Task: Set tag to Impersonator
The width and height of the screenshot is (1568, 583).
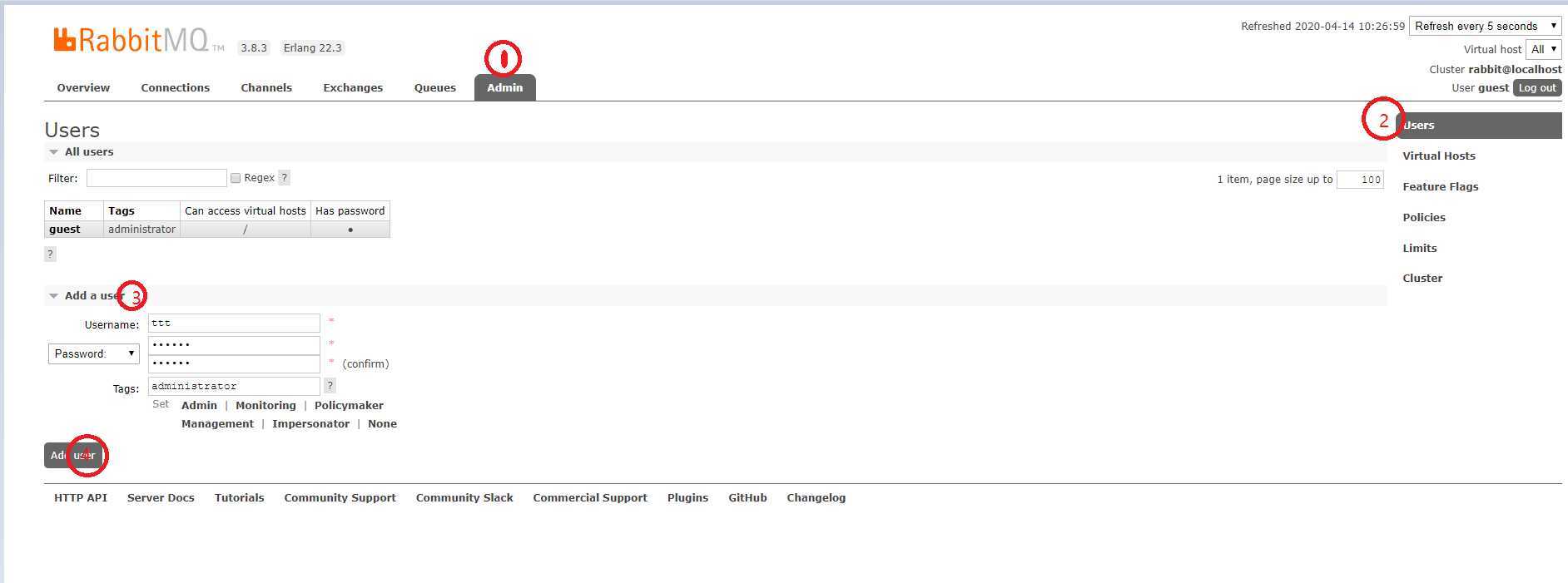Action: point(310,423)
